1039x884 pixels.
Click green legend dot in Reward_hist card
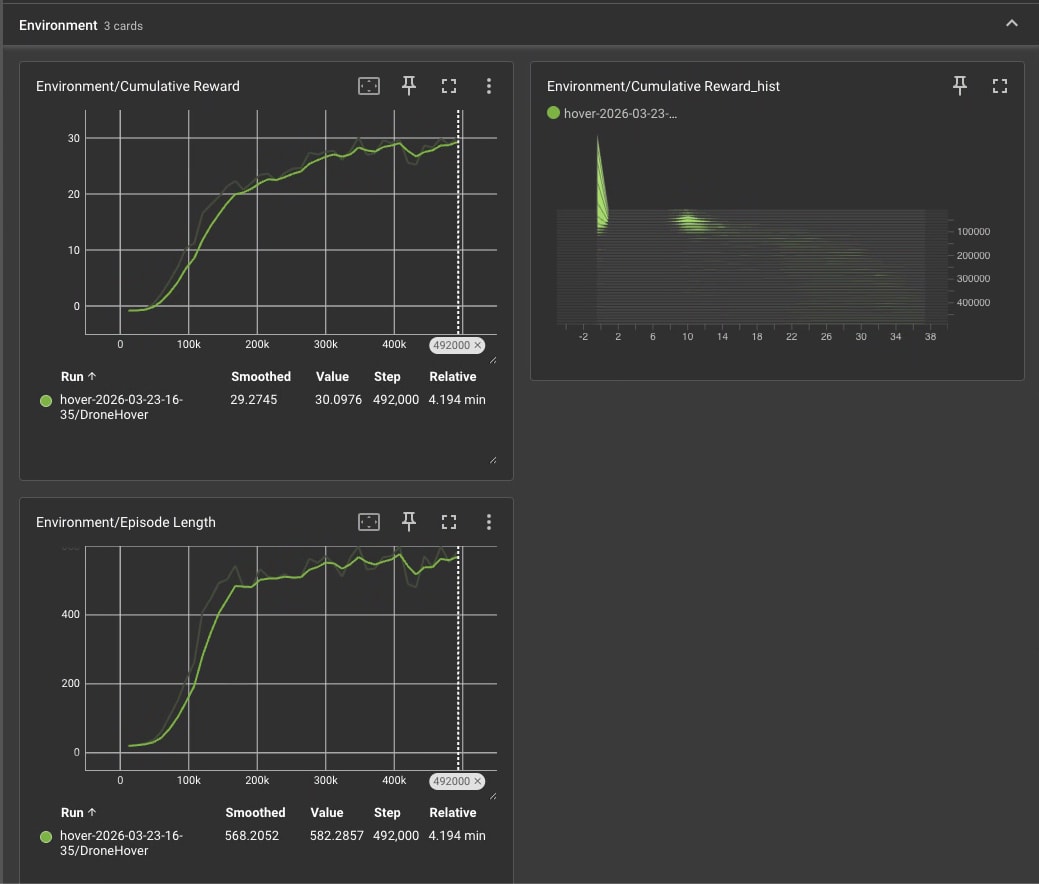[x=553, y=113]
